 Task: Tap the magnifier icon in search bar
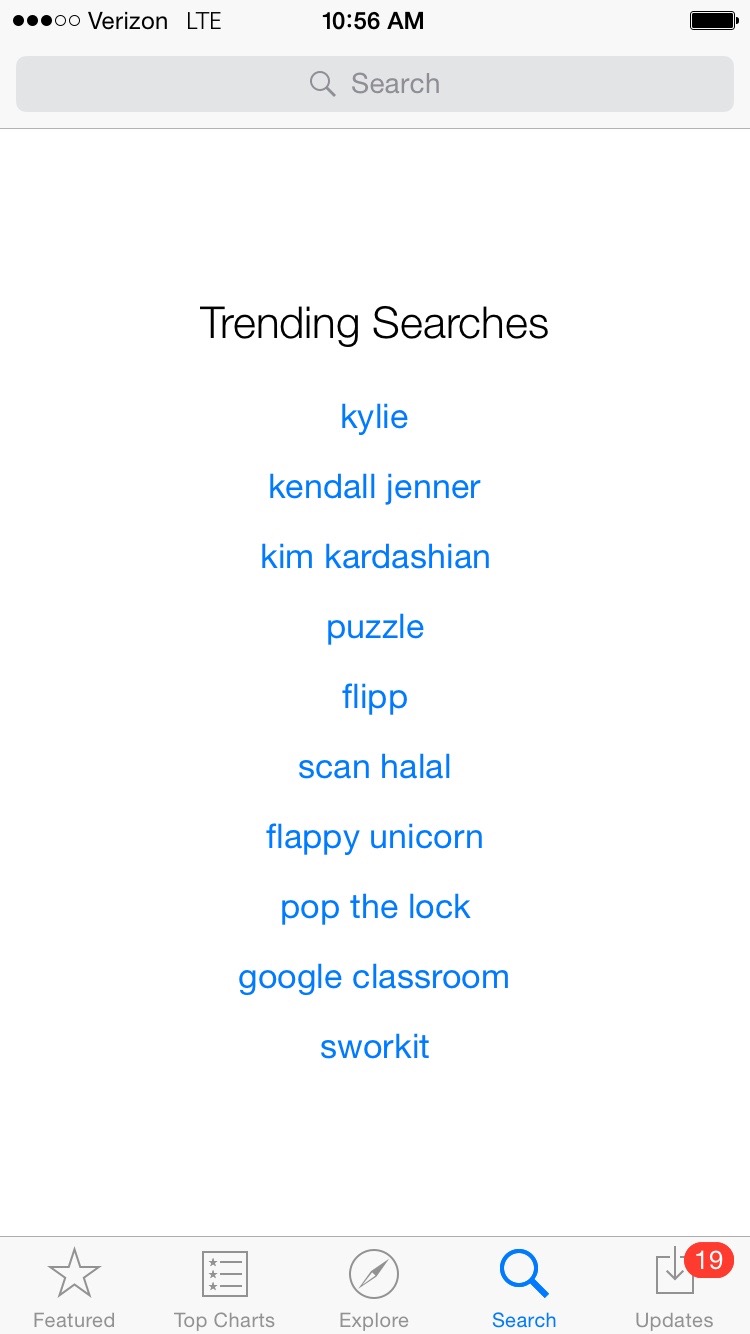pos(322,84)
